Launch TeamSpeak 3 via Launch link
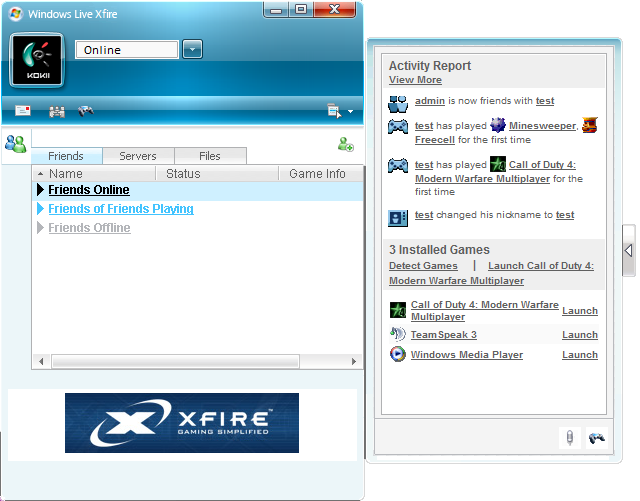 click(579, 335)
